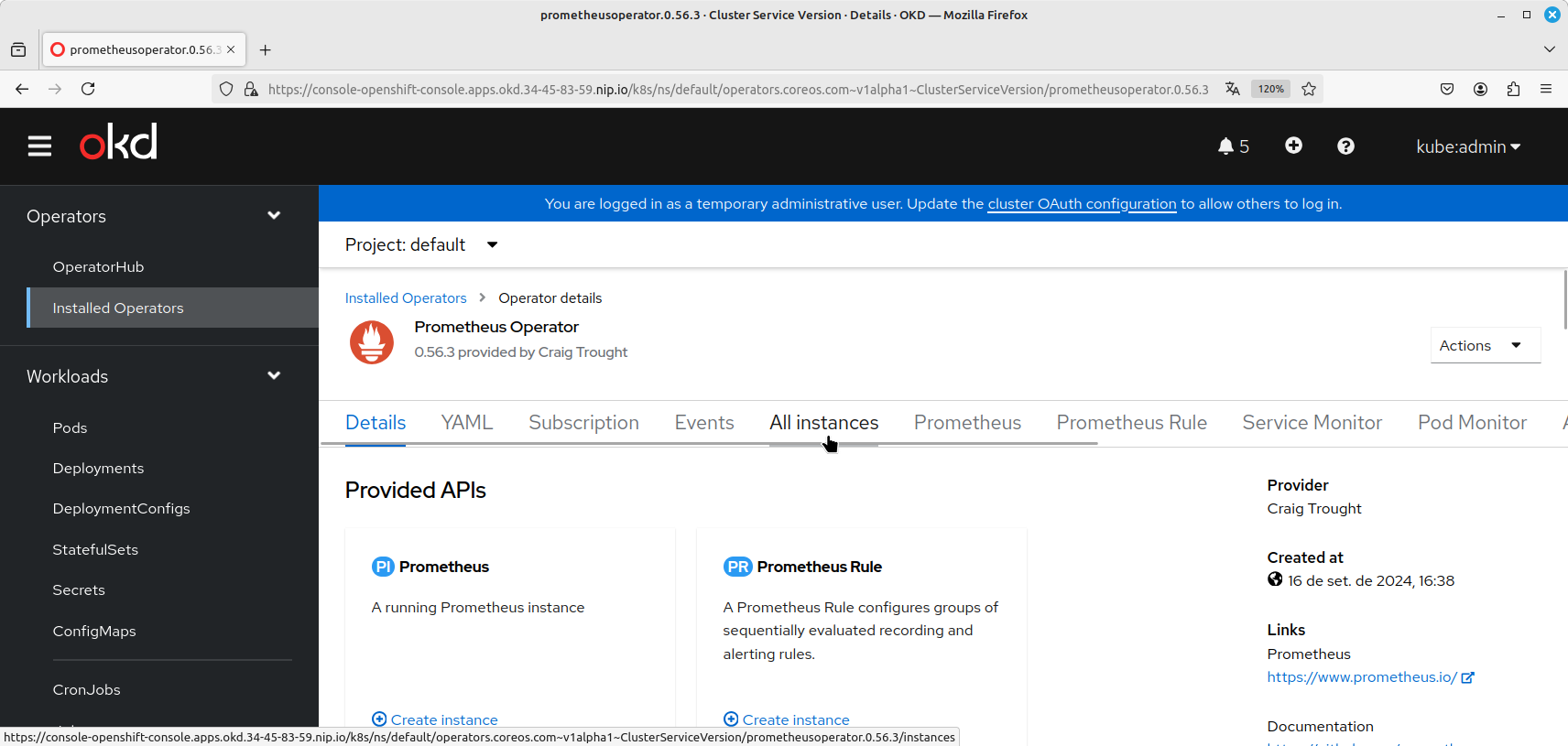Viewport: 1568px width, 746px height.
Task: Open the Firefox application menu
Action: click(1546, 89)
